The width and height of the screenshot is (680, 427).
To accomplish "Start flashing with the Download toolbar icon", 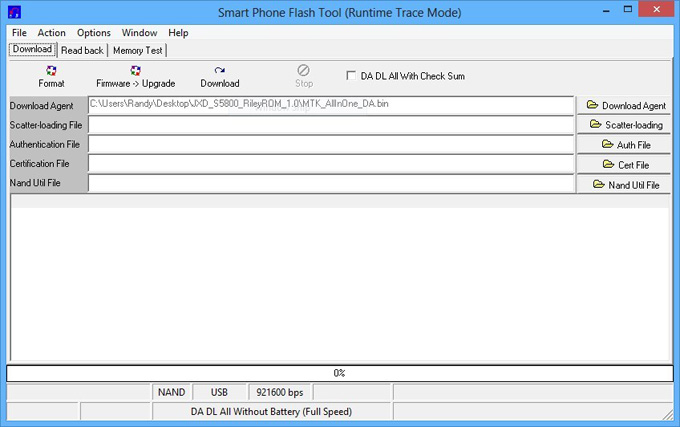I will pyautogui.click(x=219, y=71).
